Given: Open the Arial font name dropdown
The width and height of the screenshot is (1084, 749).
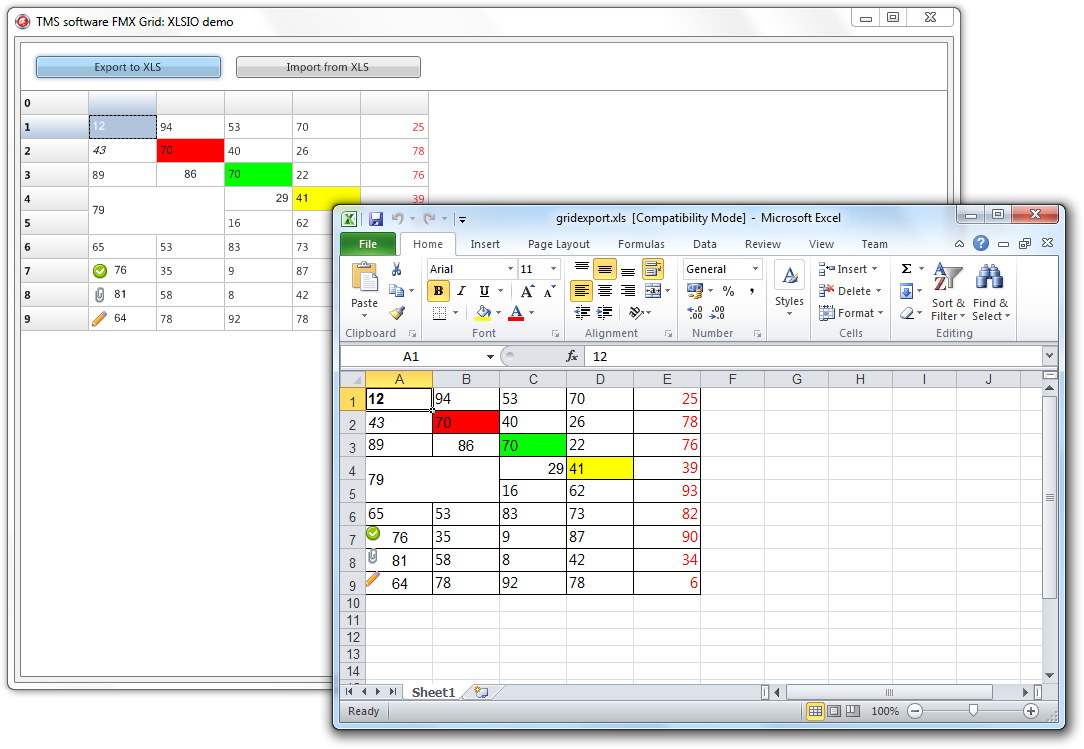Looking at the screenshot, I should (510, 269).
